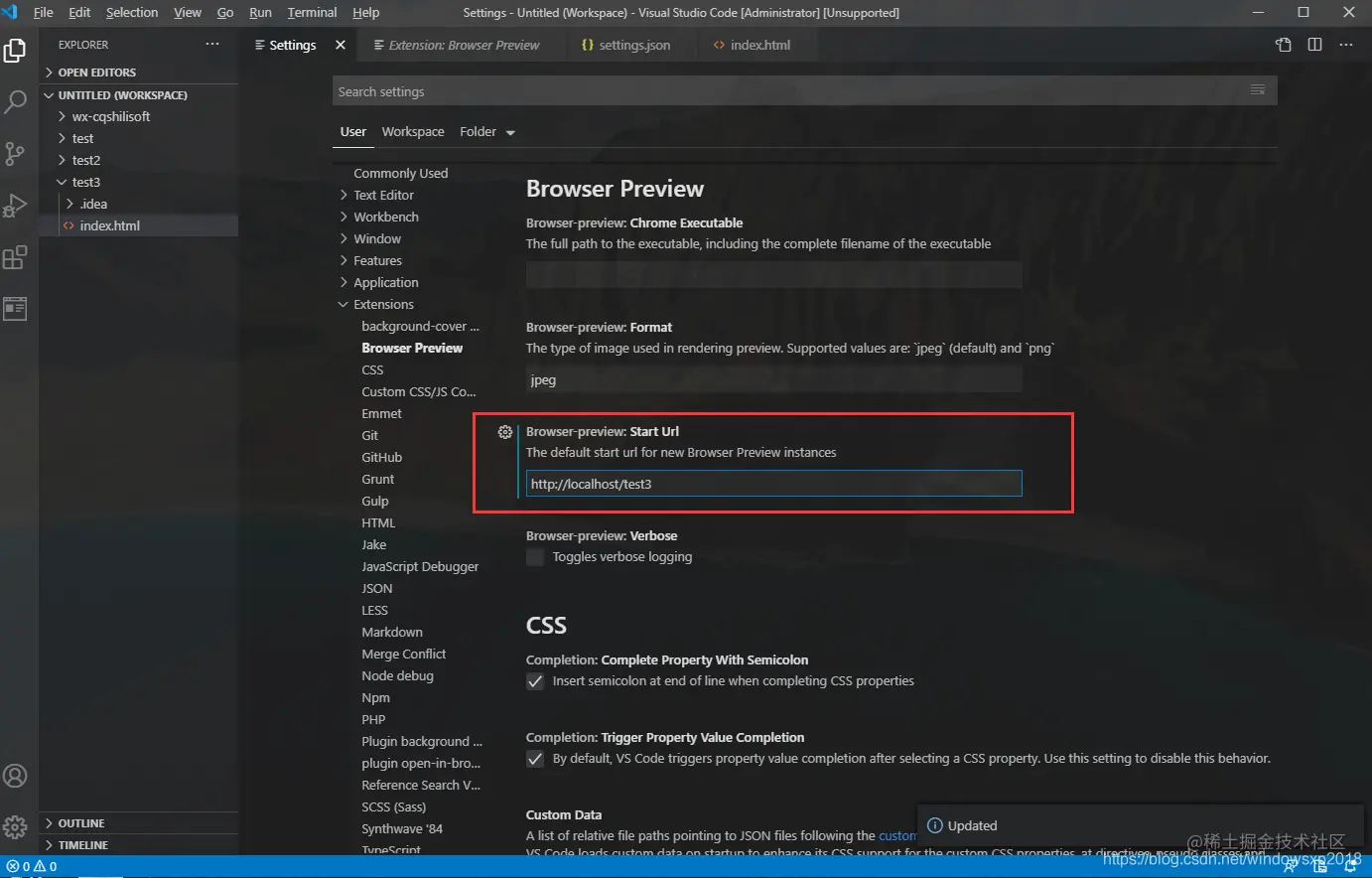Viewport: 1372px width, 878px height.
Task: Select the User settings scope tab
Action: pos(353,132)
